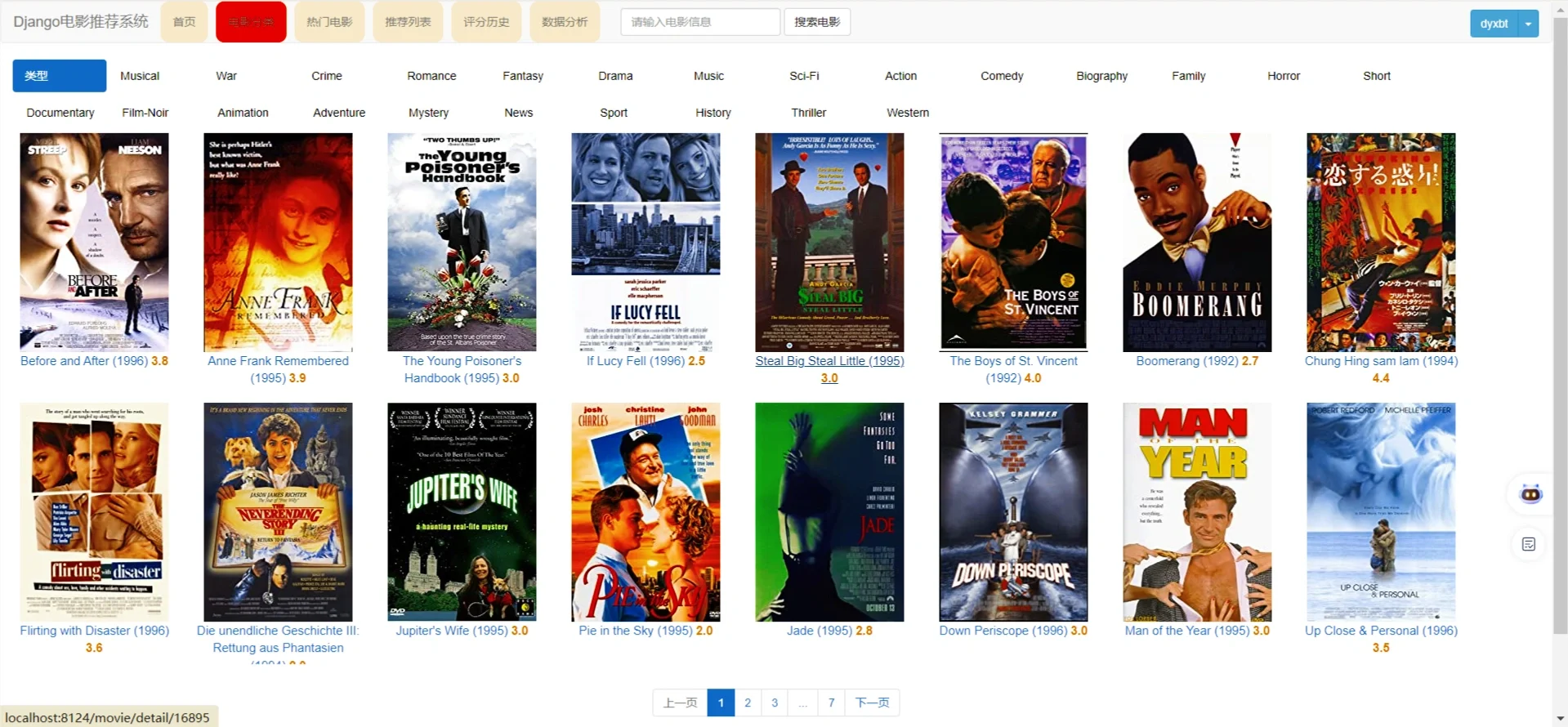
Task: Jump to pagination page 7
Action: (x=831, y=702)
